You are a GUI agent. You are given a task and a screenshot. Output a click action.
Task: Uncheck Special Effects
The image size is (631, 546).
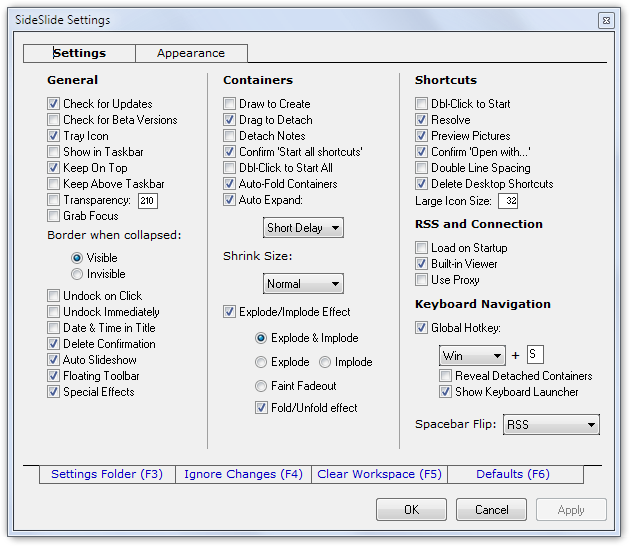53,392
